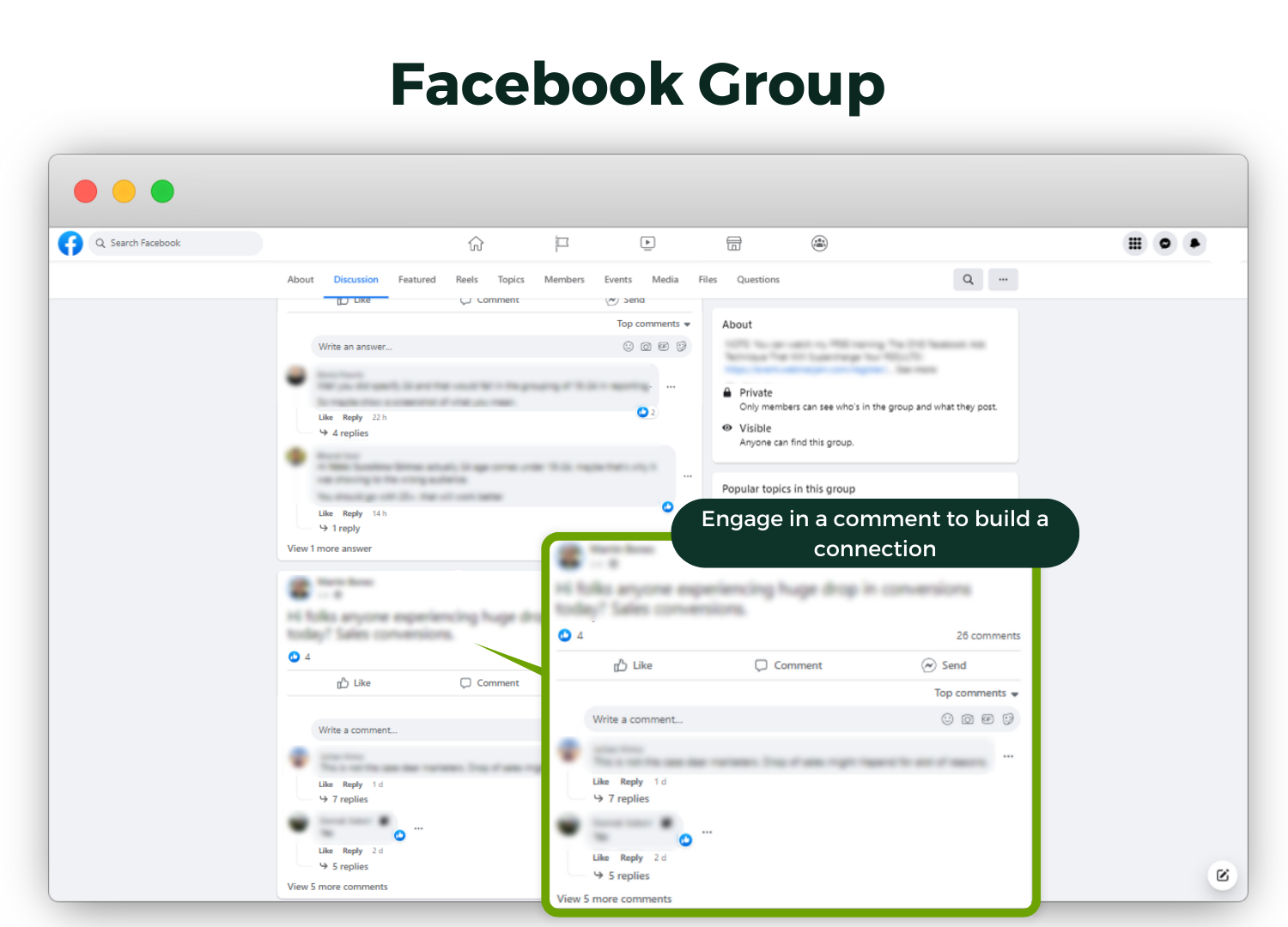Open the notifications bell icon
Image resolution: width=1288 pixels, height=927 pixels.
1194,244
